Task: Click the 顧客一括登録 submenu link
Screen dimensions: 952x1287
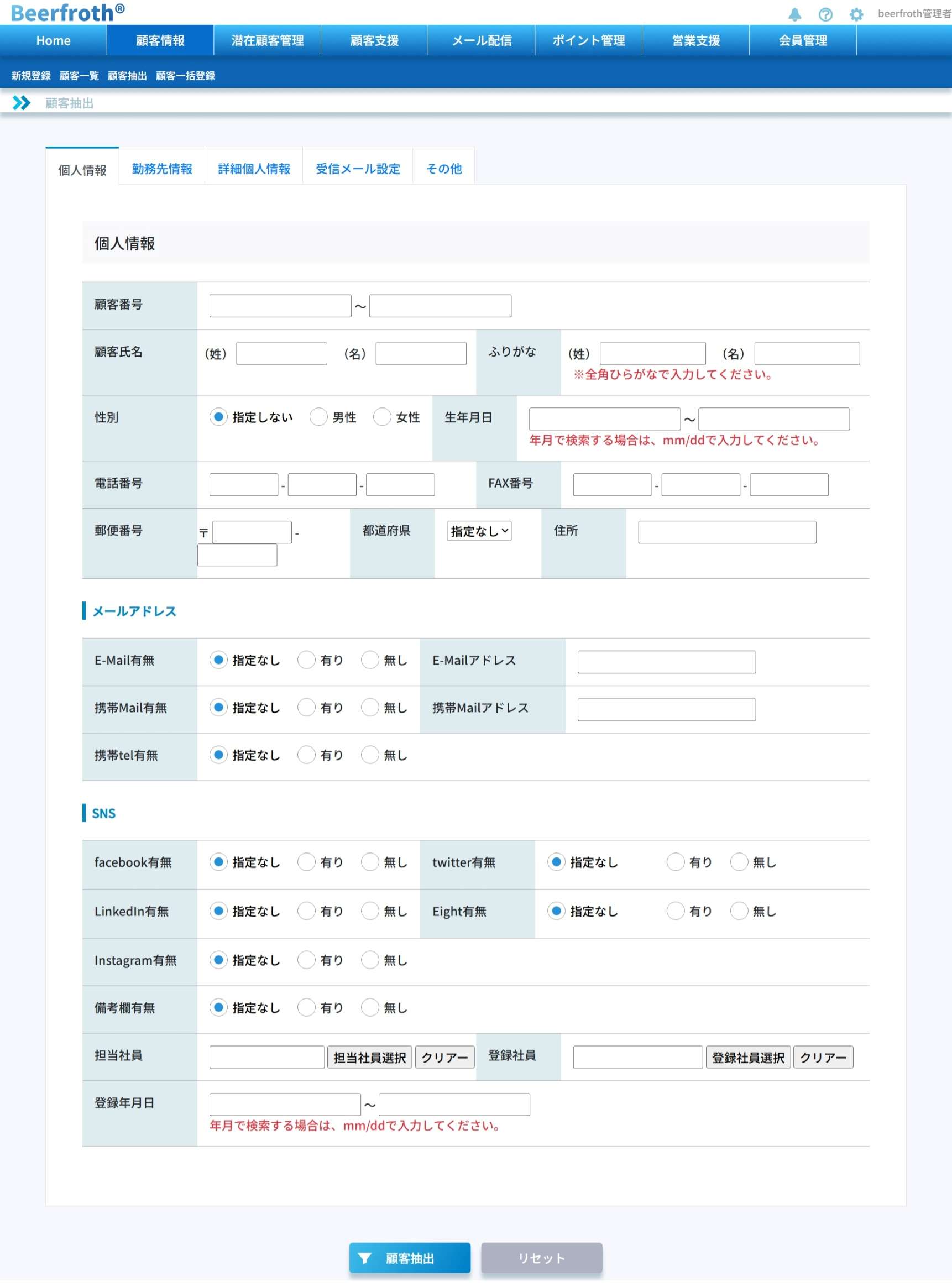Action: [185, 76]
